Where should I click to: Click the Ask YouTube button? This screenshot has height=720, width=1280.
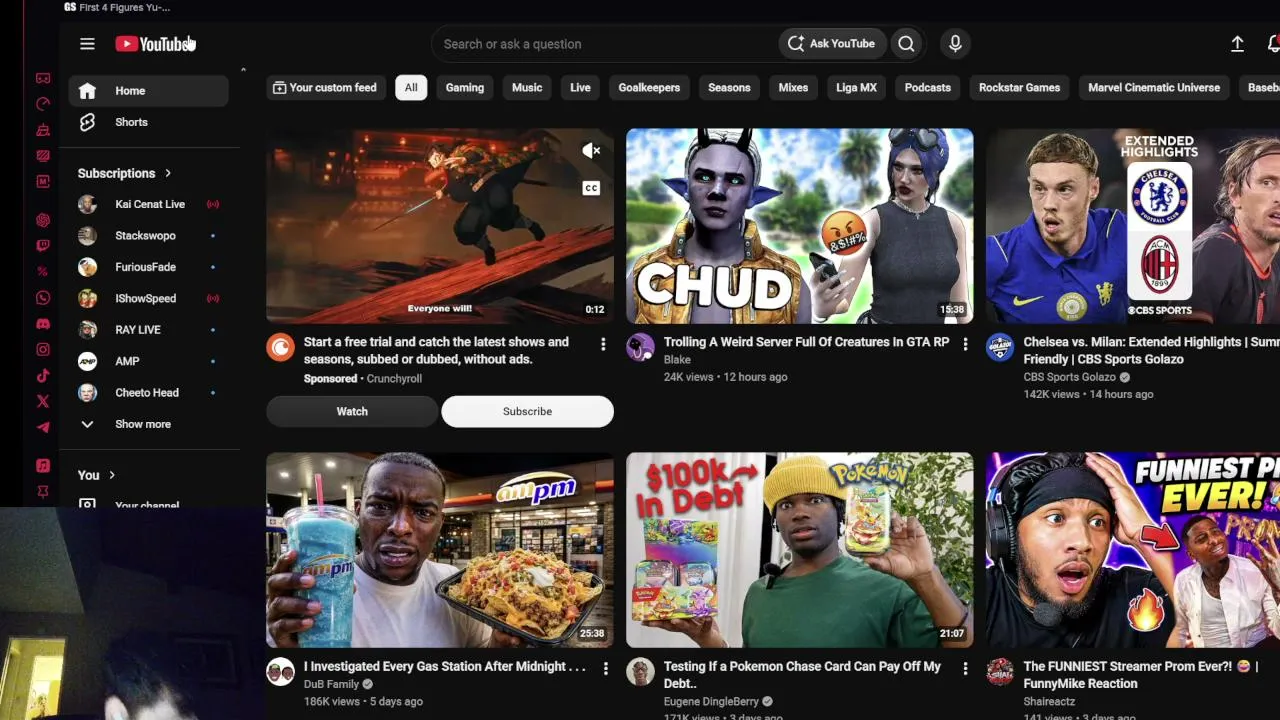click(832, 44)
